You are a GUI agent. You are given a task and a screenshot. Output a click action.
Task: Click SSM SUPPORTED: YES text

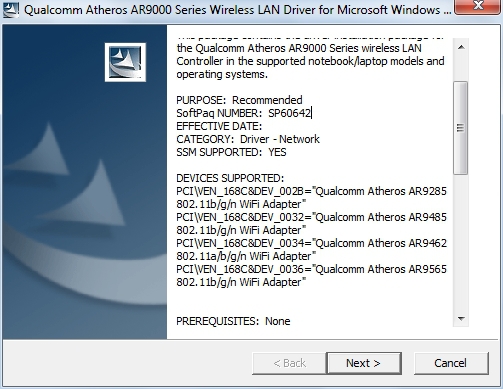click(231, 152)
